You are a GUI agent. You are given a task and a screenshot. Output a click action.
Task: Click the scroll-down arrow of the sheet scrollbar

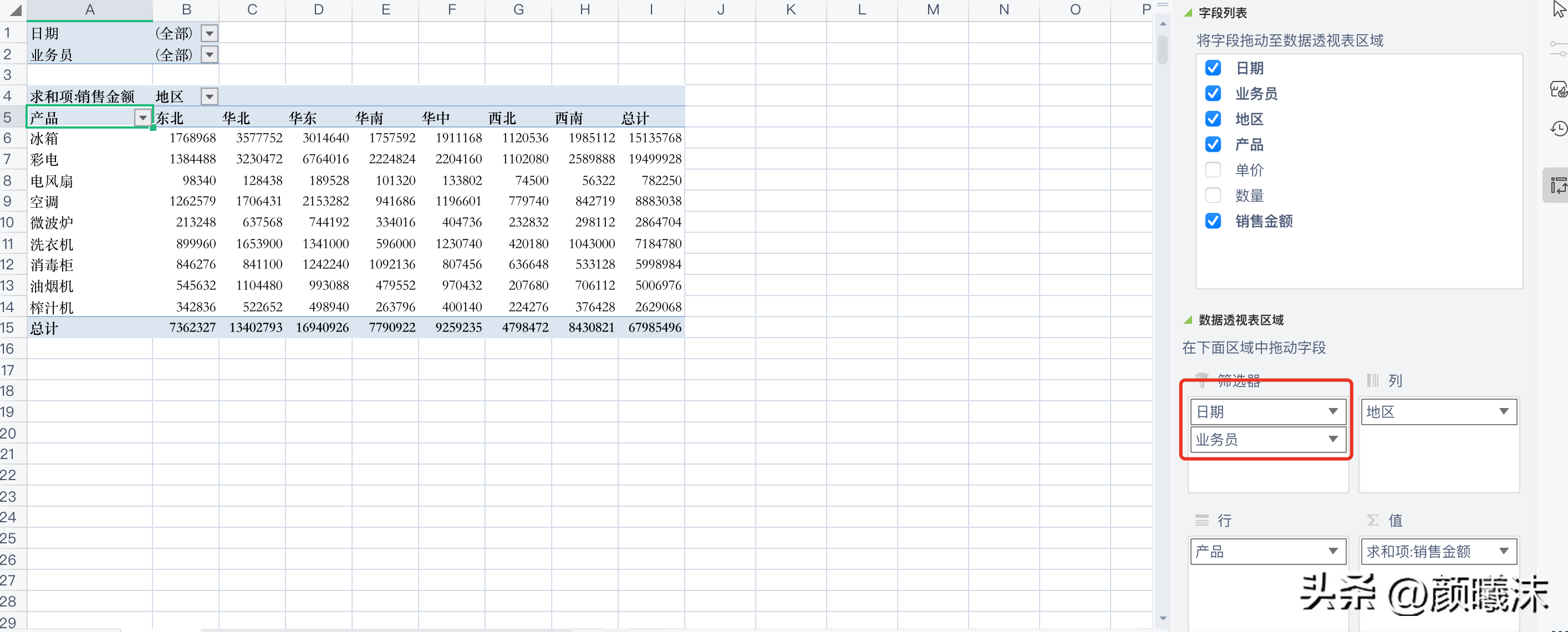(x=1163, y=618)
